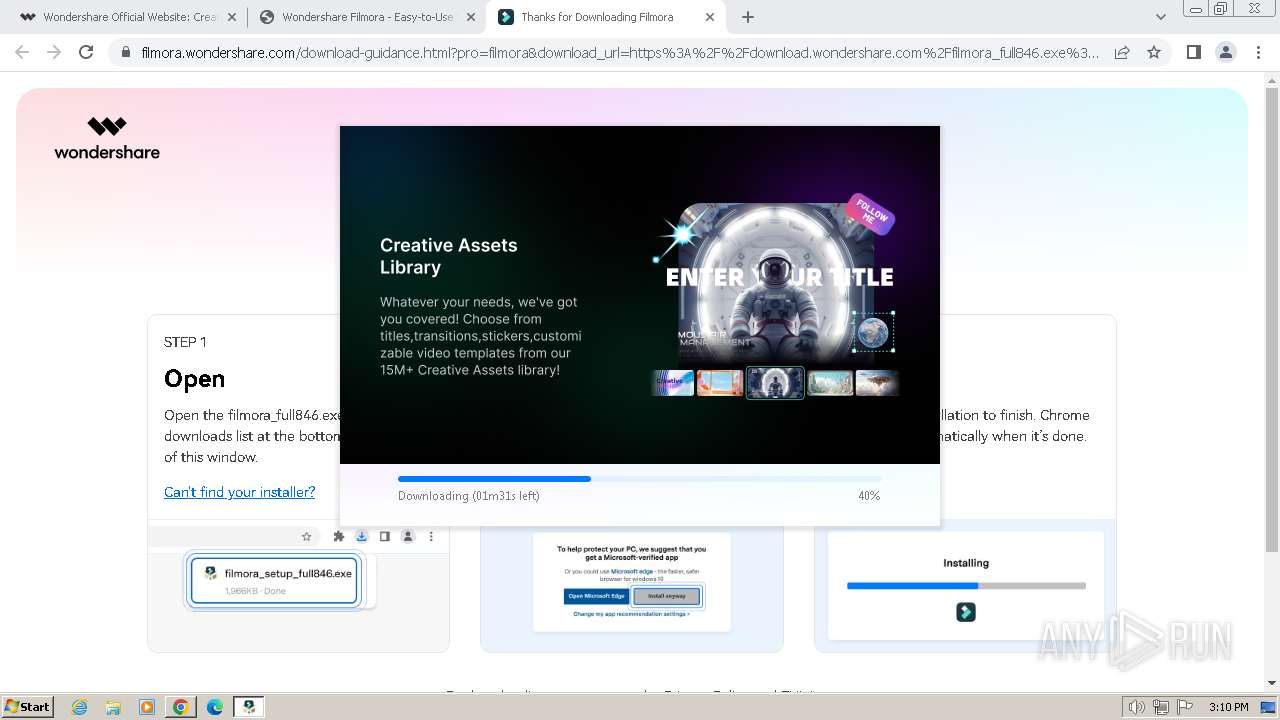Click Change my app recommendation settings link

(x=631, y=614)
